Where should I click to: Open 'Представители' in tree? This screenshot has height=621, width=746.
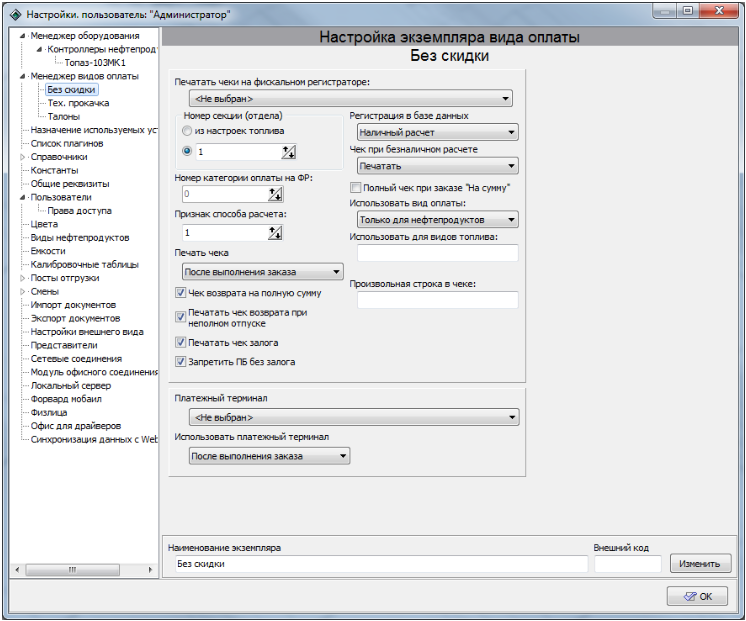[64, 345]
